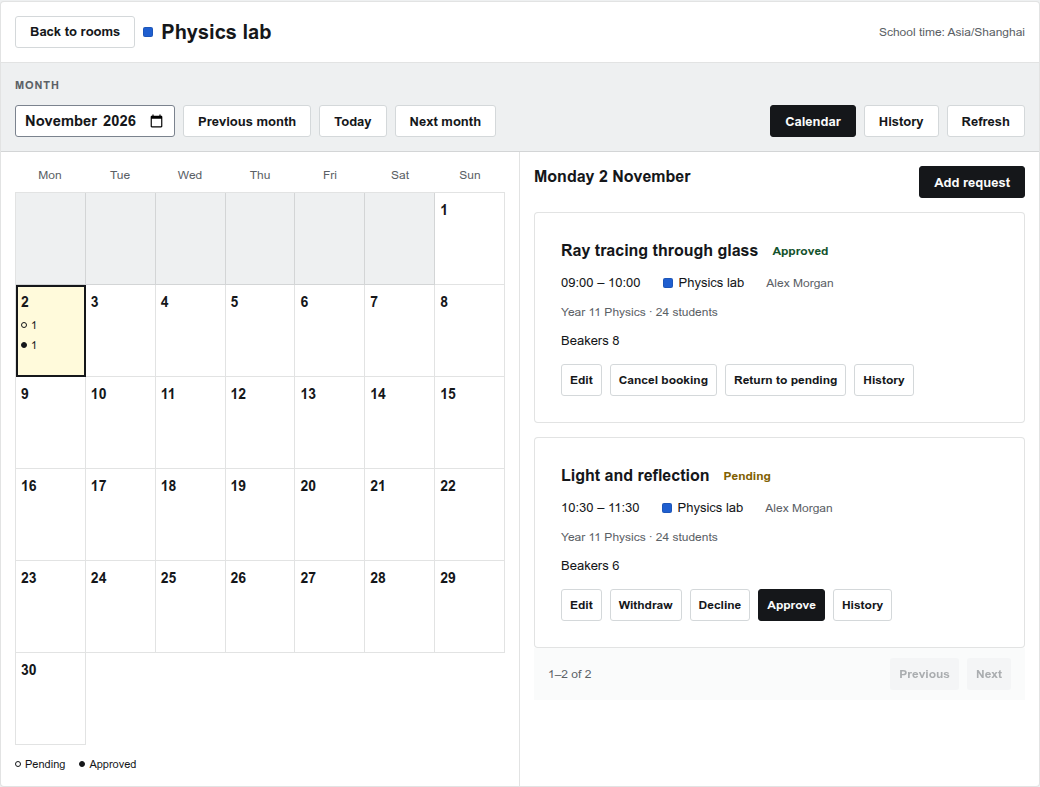Screen dimensions: 1040x787
Task: Click Beakers 6 equipment text
Action: tap(590, 566)
